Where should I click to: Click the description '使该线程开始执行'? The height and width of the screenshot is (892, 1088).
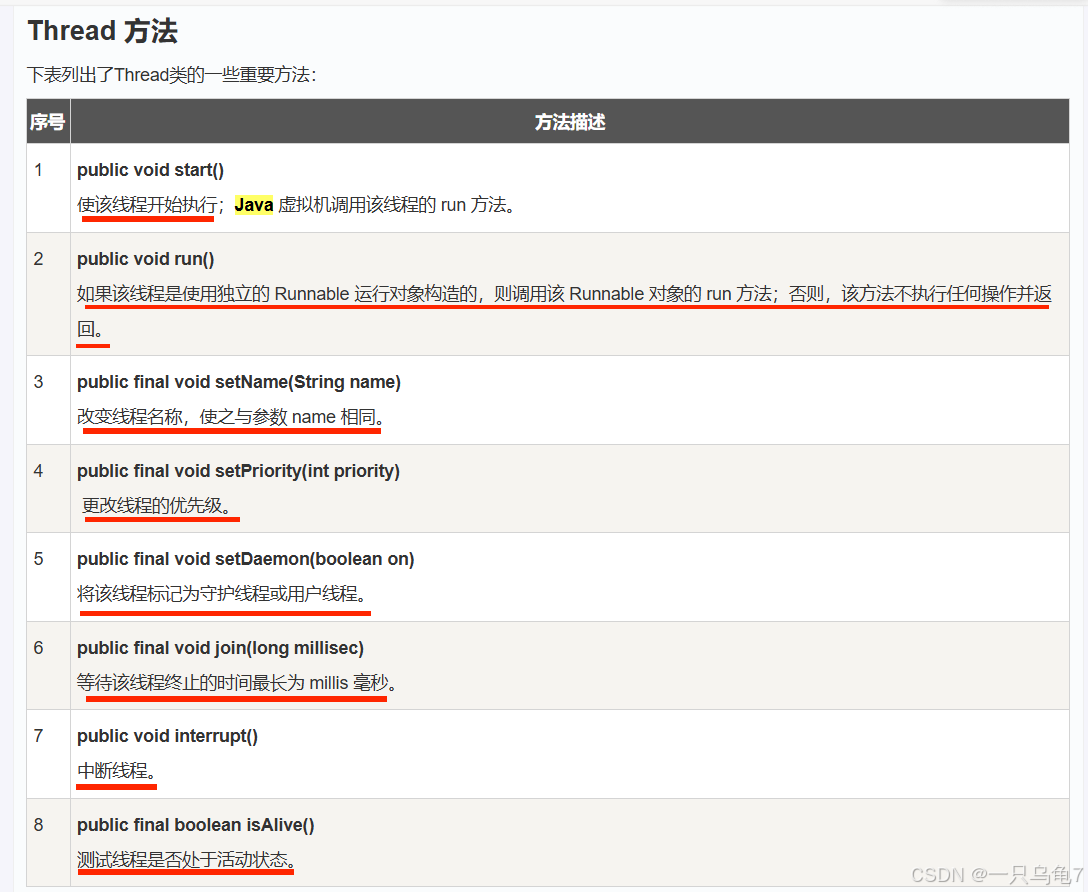tap(146, 205)
